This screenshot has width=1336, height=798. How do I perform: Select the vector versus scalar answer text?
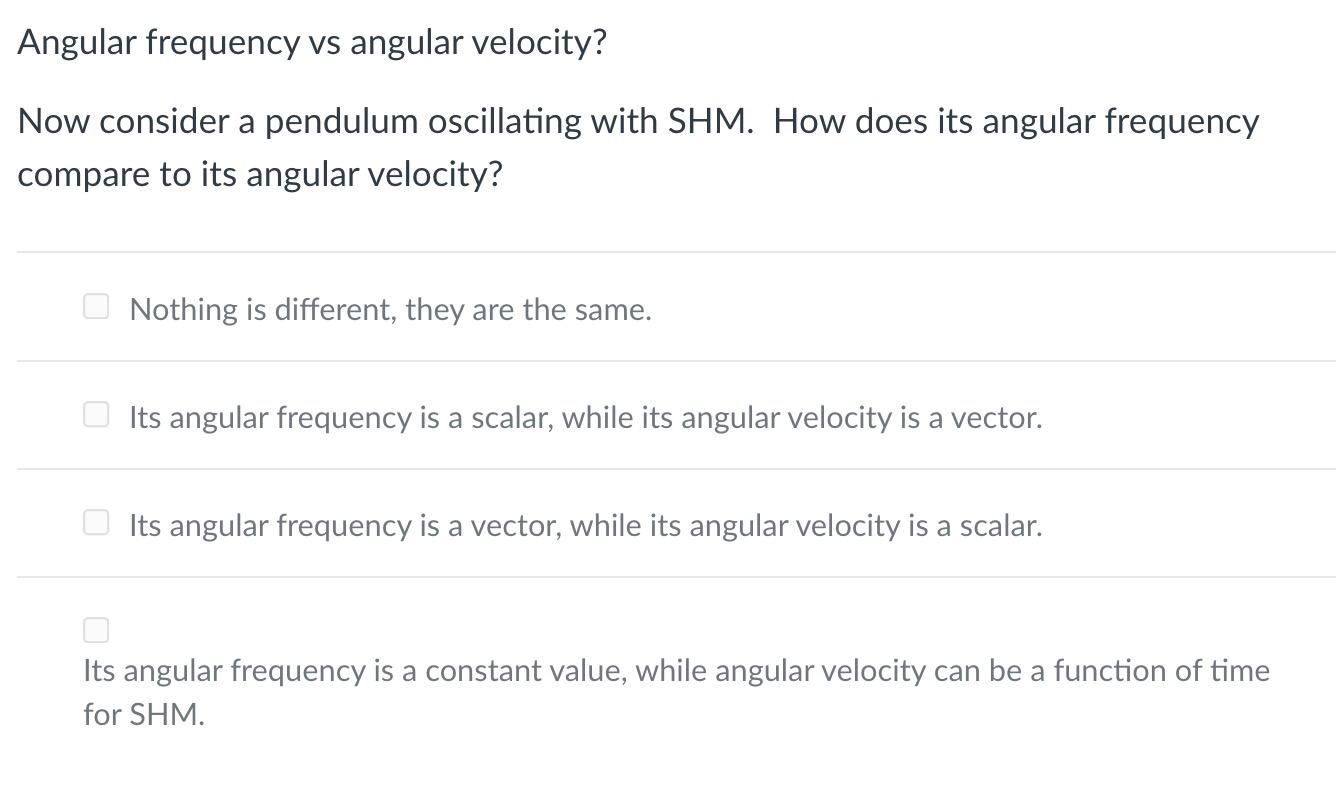pyautogui.click(x=585, y=526)
